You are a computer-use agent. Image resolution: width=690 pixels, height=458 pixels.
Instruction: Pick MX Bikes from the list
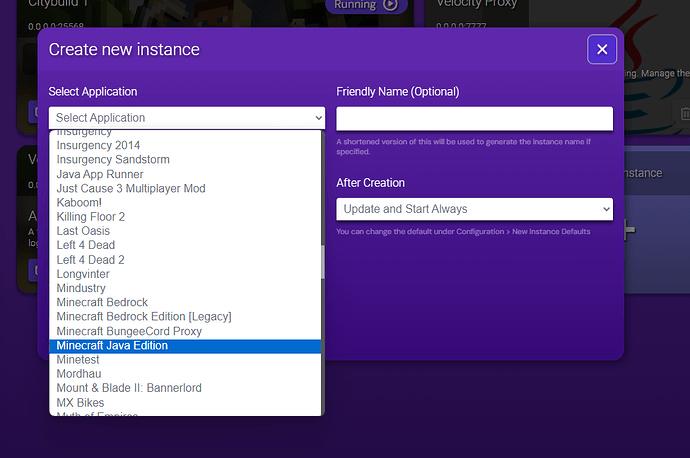(185, 403)
